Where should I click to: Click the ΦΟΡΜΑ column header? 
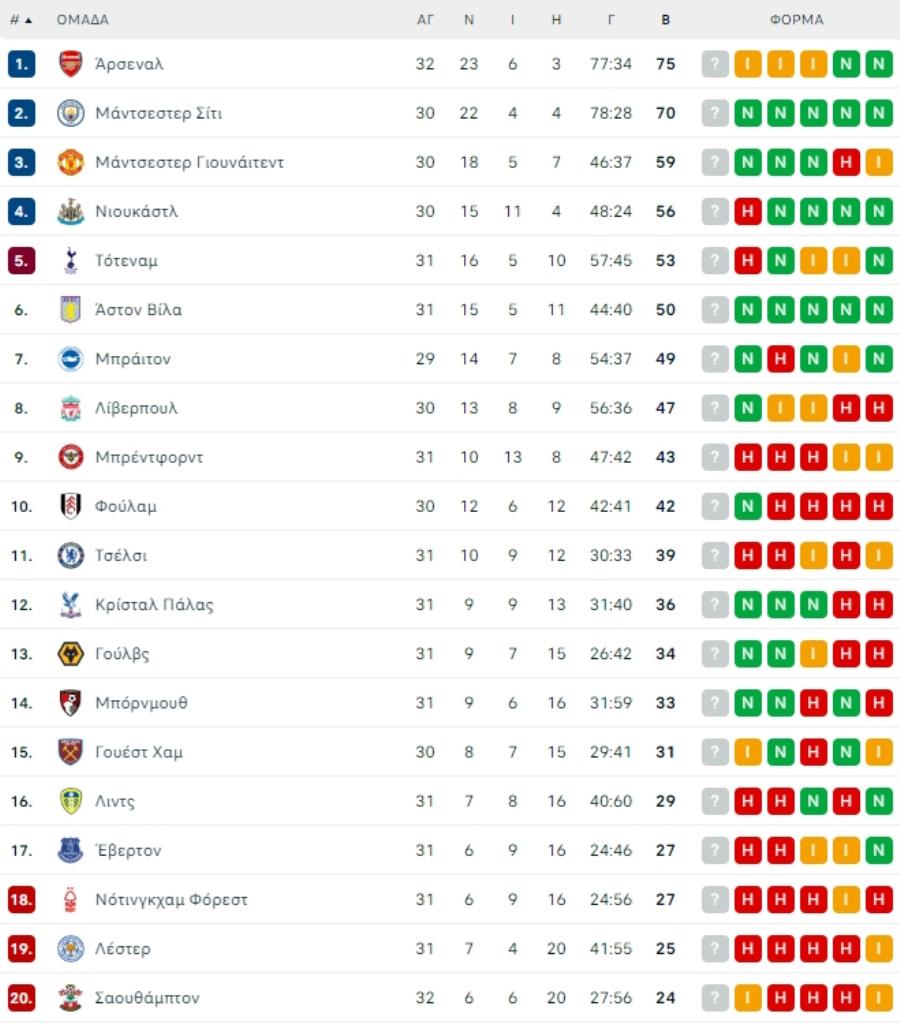pyautogui.click(x=797, y=20)
